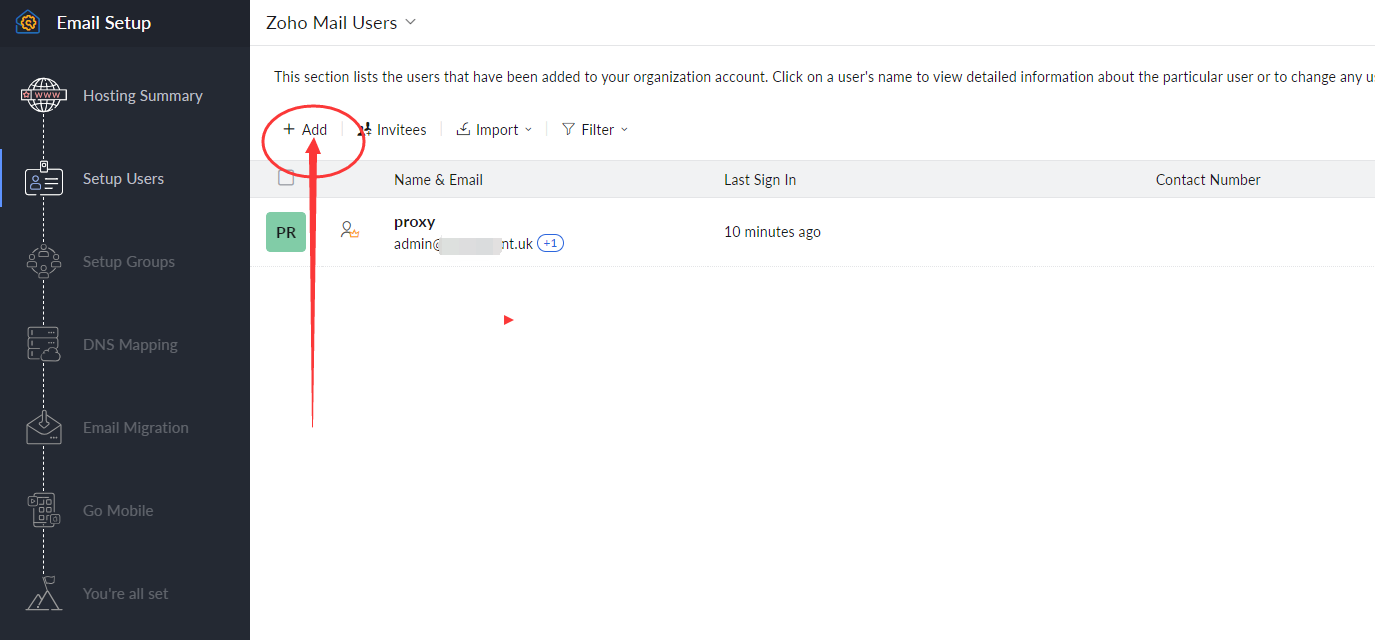Click the +1 badge beside the email

click(550, 243)
